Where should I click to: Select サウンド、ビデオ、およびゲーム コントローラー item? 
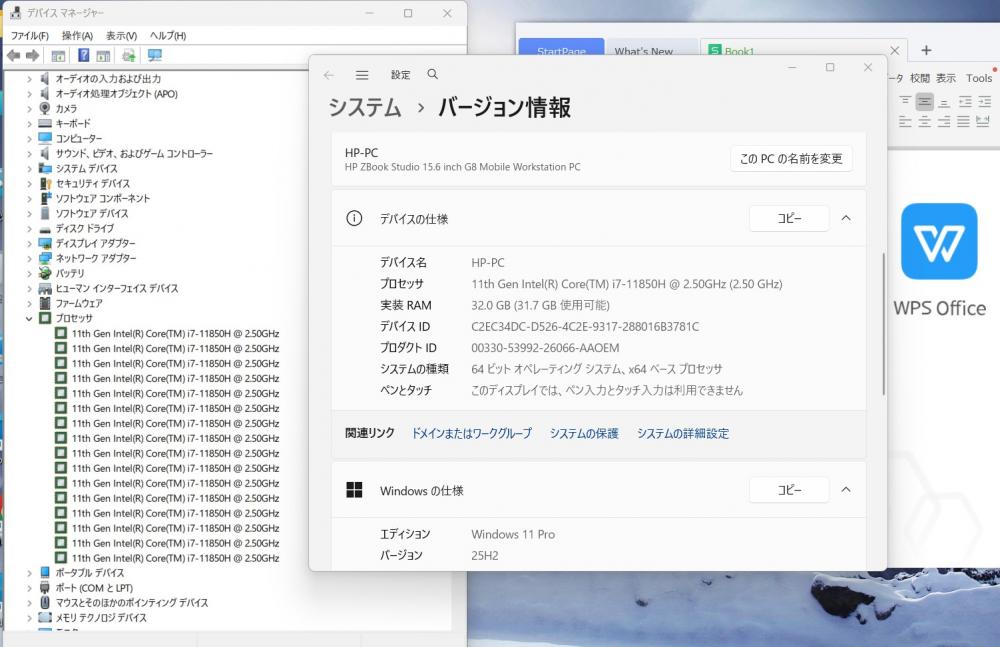(134, 154)
